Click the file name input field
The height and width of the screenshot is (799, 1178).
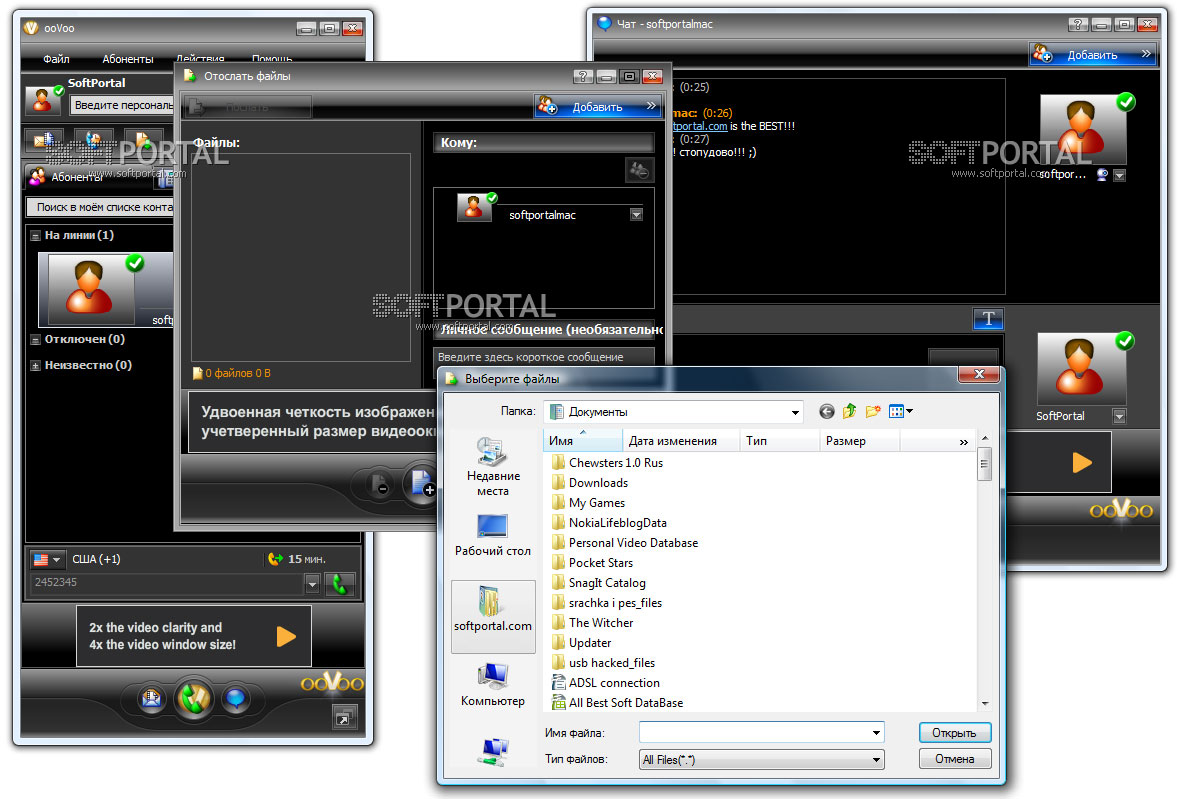pyautogui.click(x=754, y=732)
